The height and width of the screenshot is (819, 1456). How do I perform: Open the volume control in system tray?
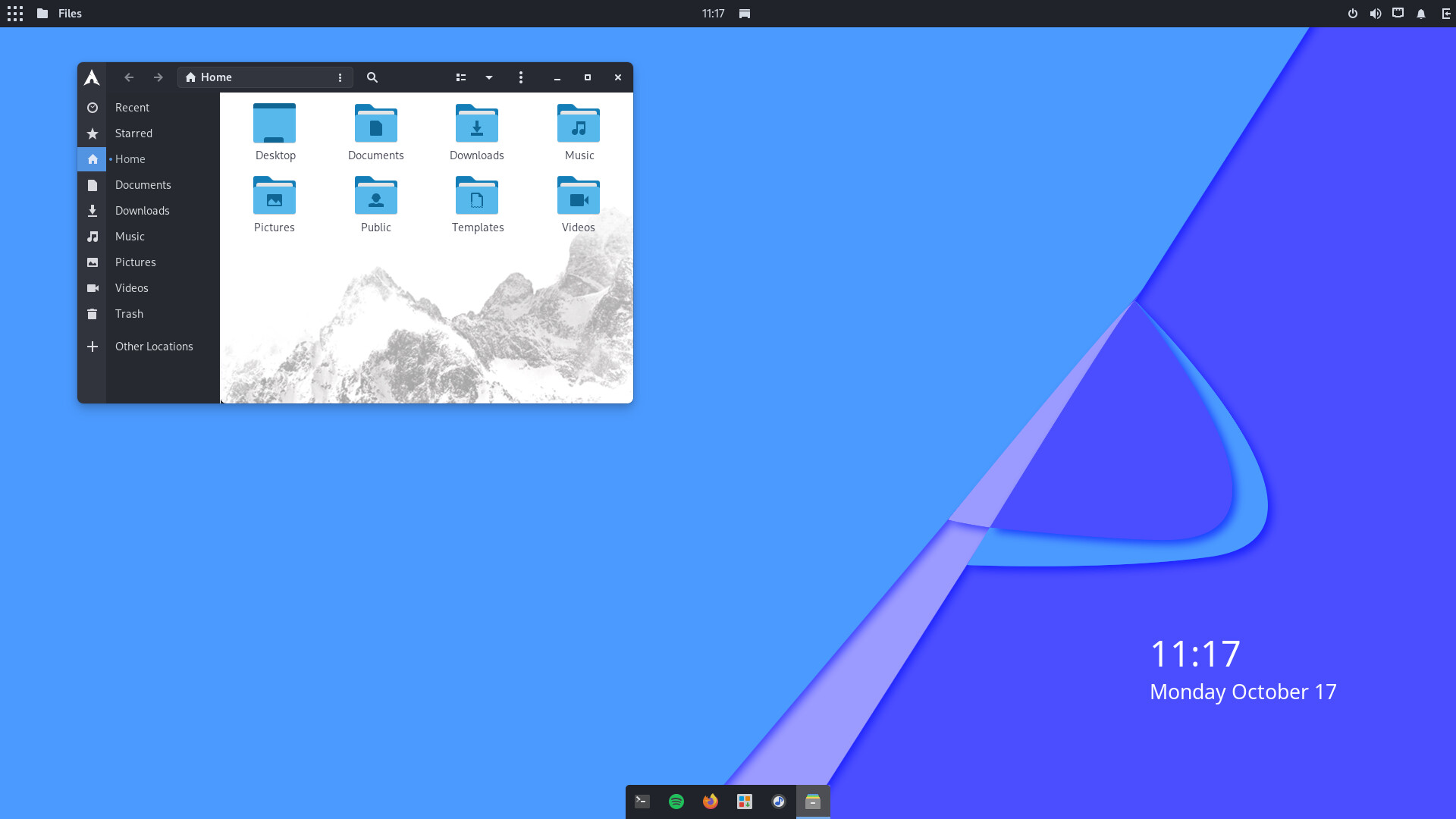click(1375, 14)
